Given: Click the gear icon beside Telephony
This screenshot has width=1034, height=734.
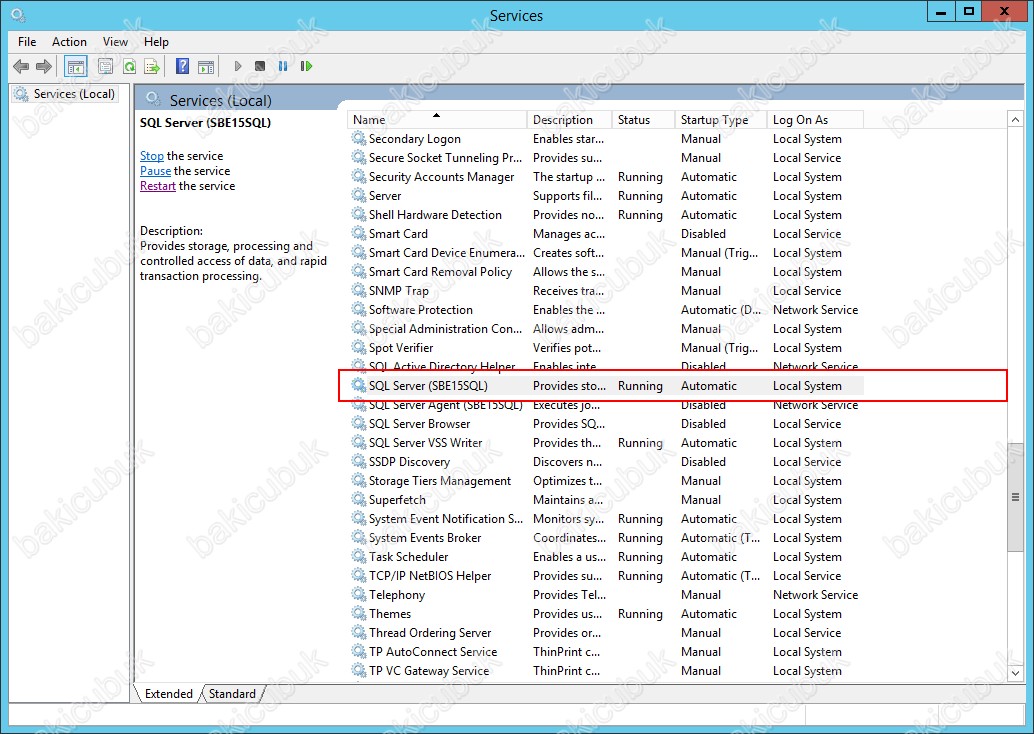Looking at the screenshot, I should (359, 594).
